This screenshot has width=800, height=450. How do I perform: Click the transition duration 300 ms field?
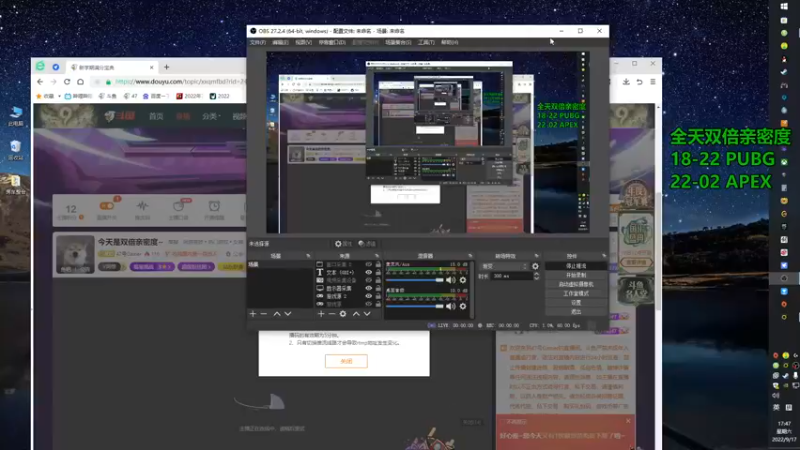click(512, 276)
